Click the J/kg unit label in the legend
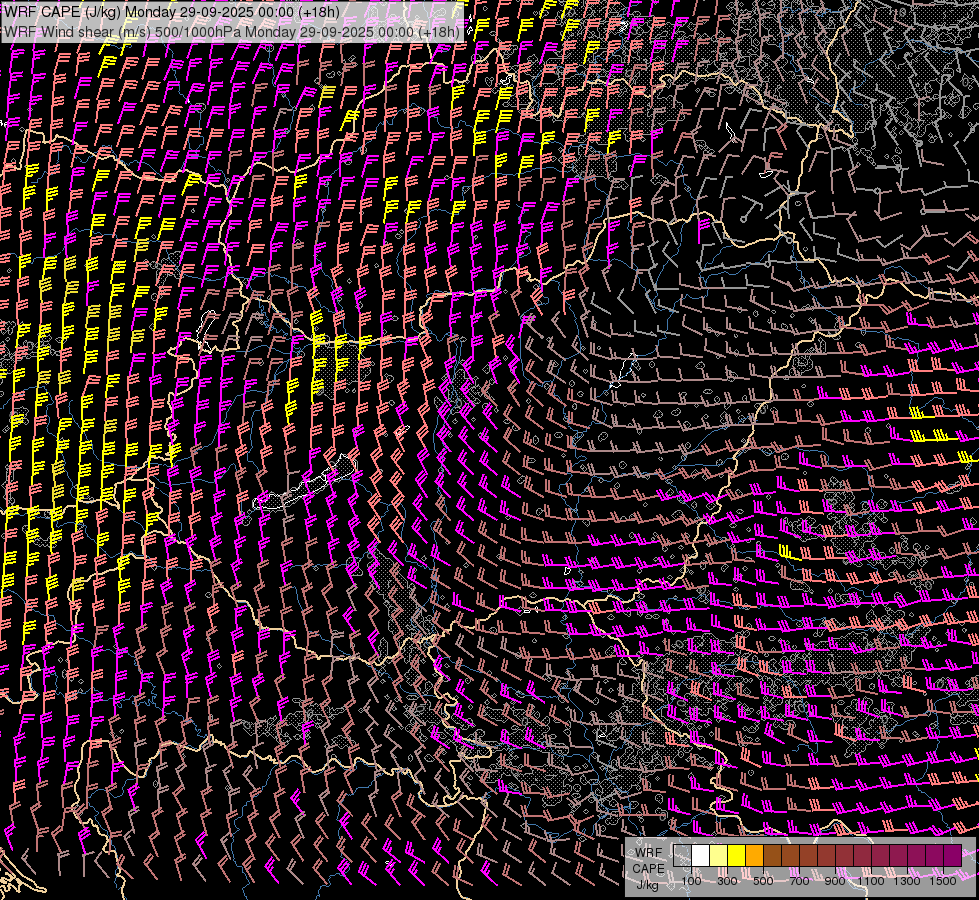 648,884
